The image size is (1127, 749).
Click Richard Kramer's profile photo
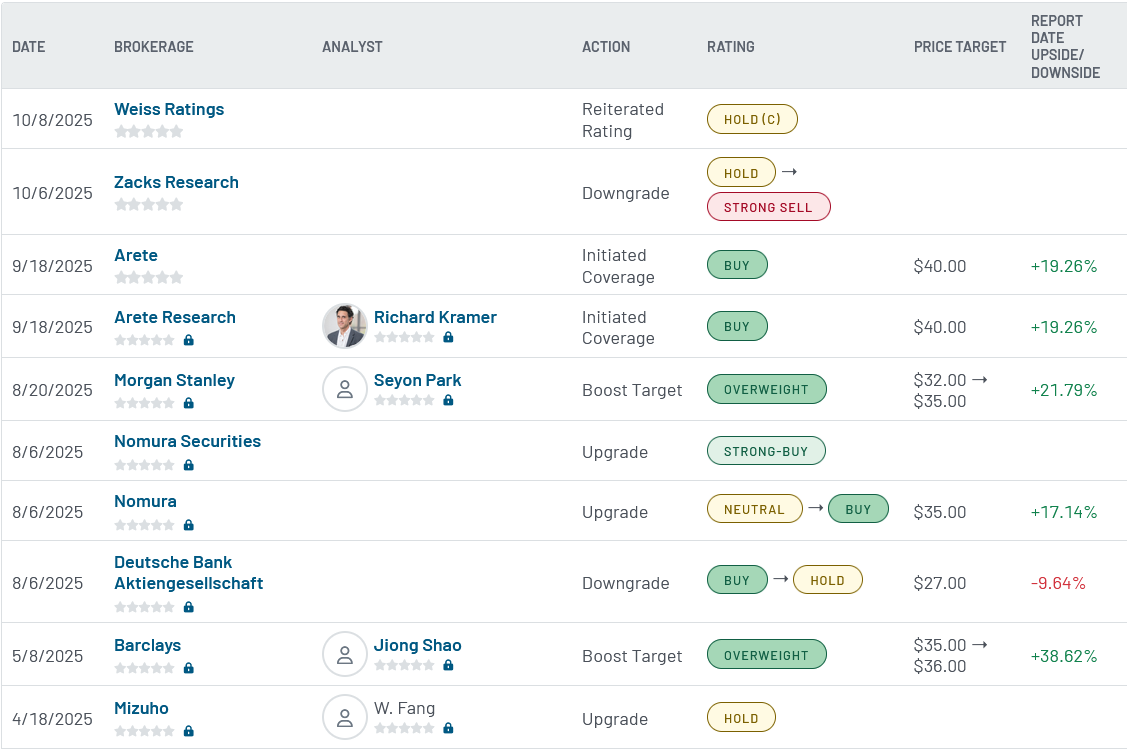[345, 326]
